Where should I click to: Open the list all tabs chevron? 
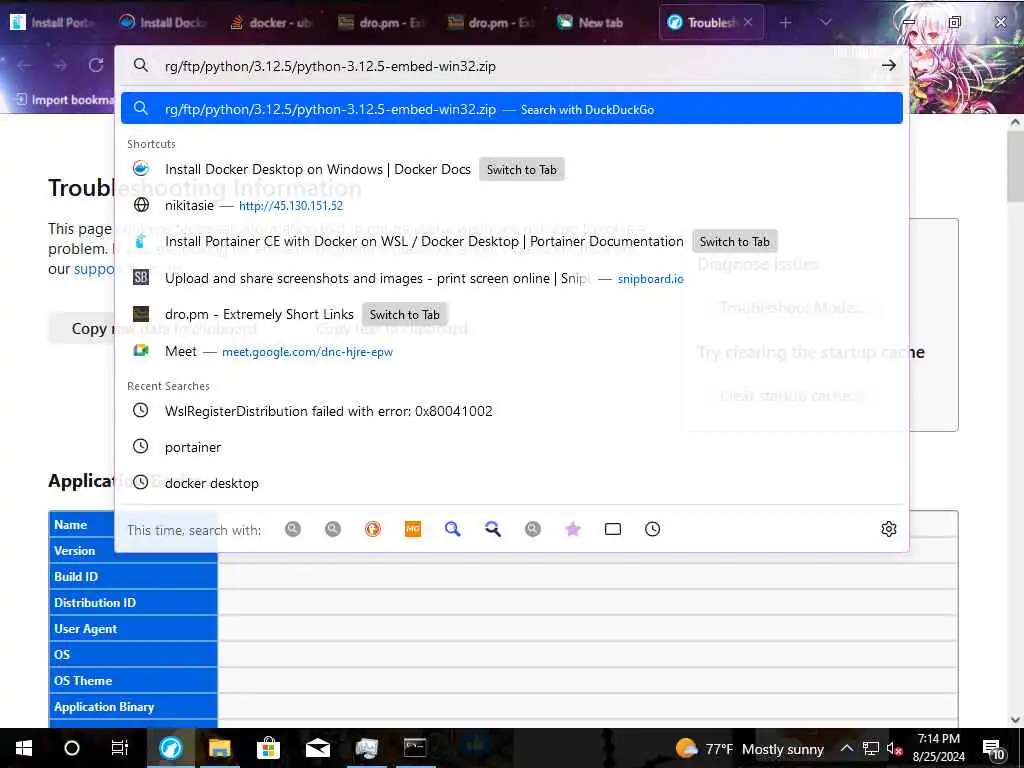coord(825,22)
